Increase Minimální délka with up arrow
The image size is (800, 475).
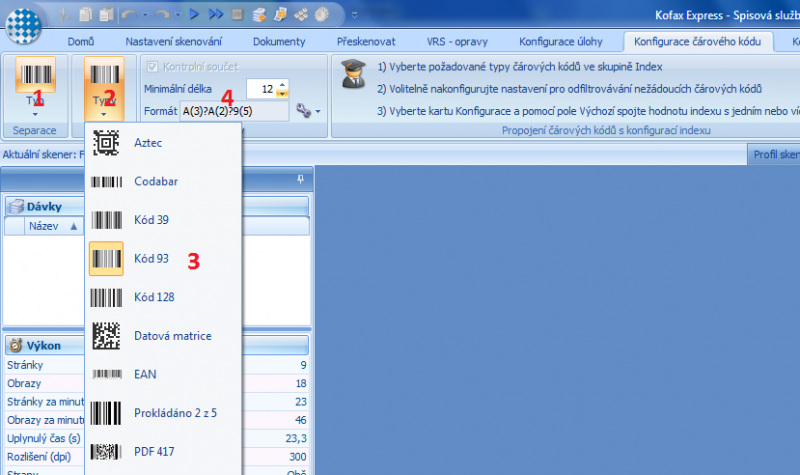[x=282, y=84]
